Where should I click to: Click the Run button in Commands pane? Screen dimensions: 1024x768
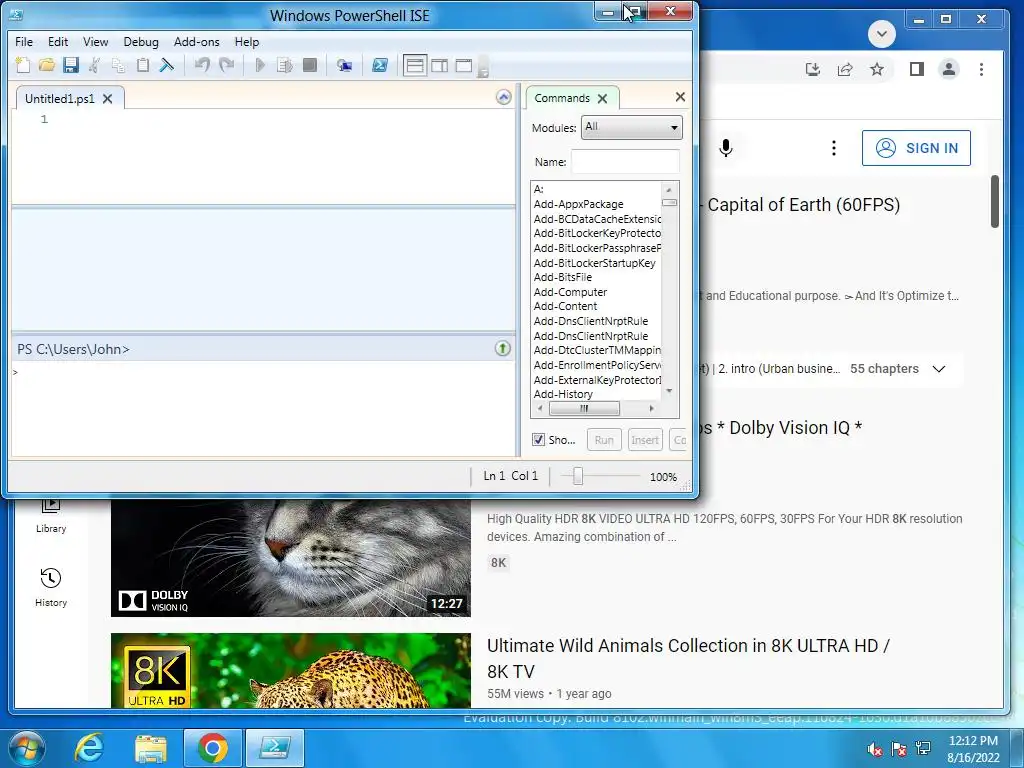pos(604,440)
